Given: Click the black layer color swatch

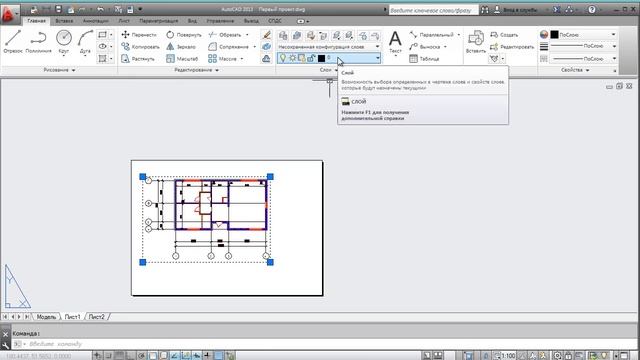Looking at the screenshot, I should 321,58.
